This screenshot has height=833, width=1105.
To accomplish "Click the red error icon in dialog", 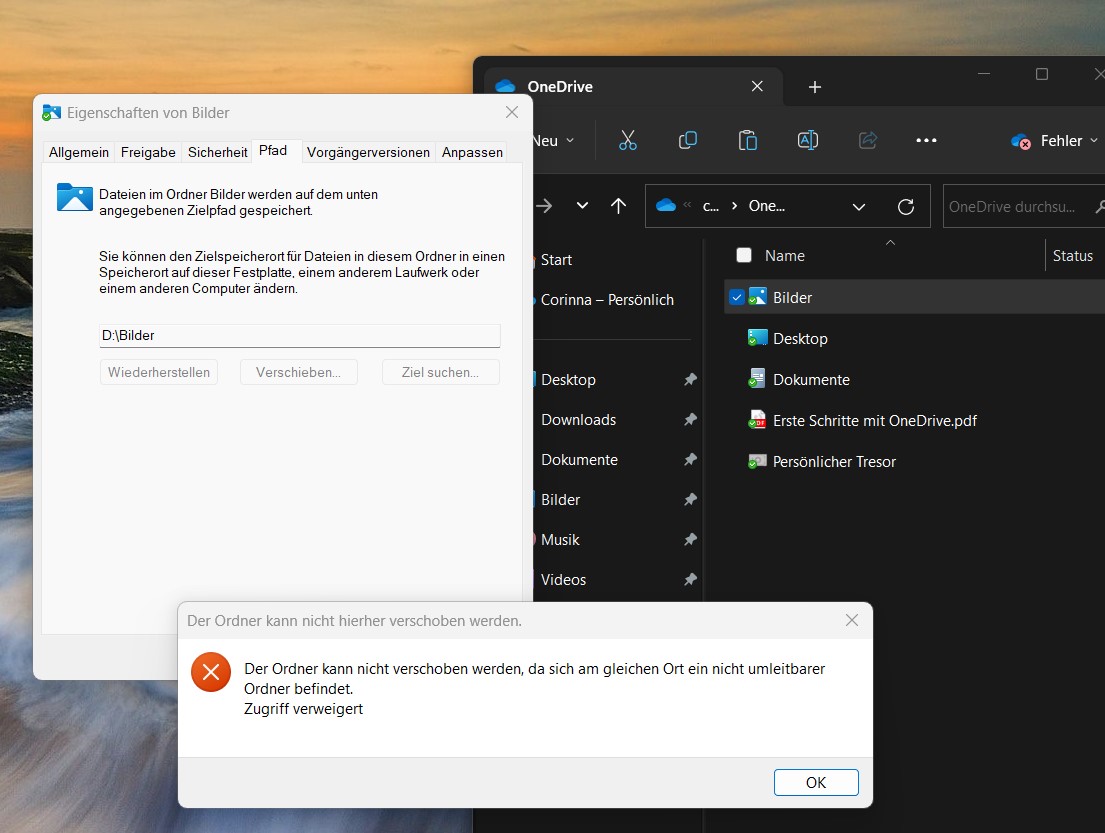I will (x=211, y=672).
